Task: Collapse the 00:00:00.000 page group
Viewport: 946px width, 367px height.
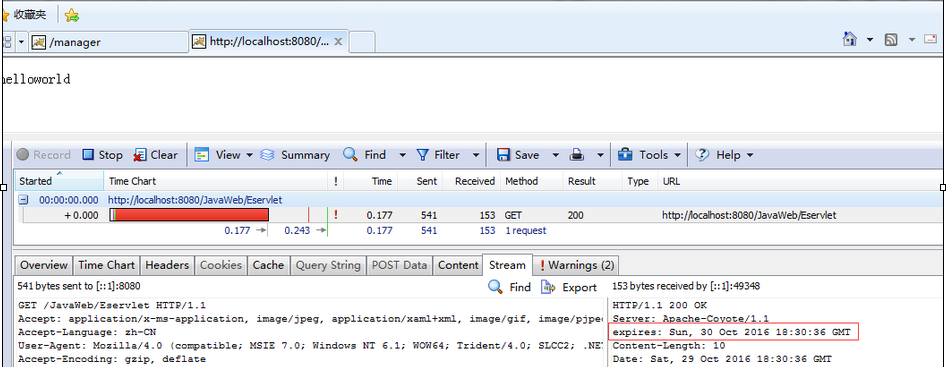Action: click(x=23, y=200)
